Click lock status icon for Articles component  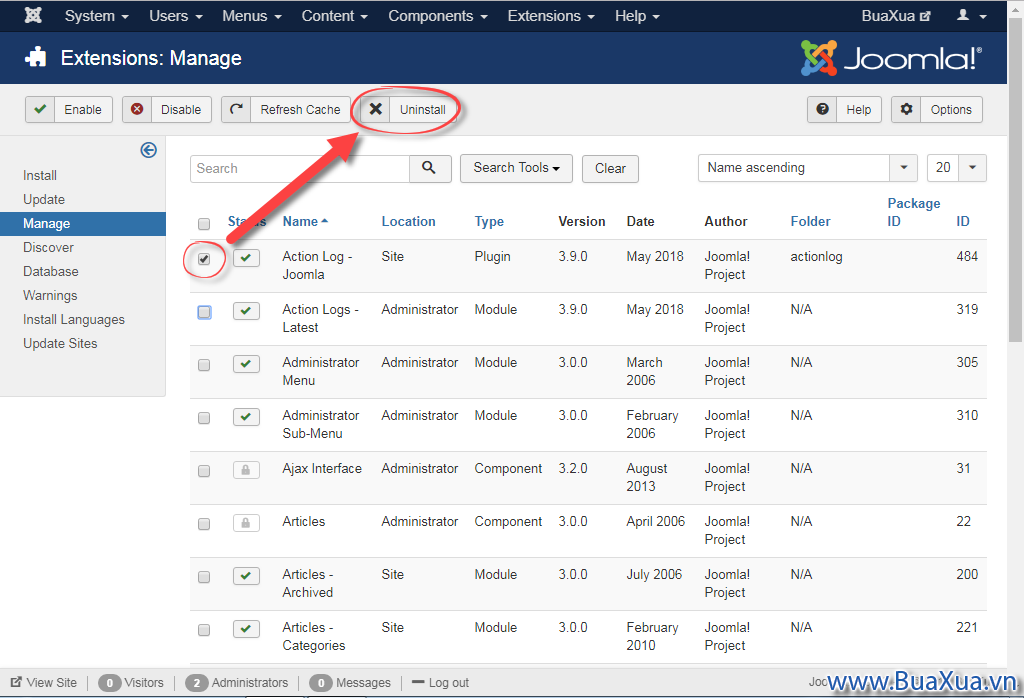click(246, 522)
